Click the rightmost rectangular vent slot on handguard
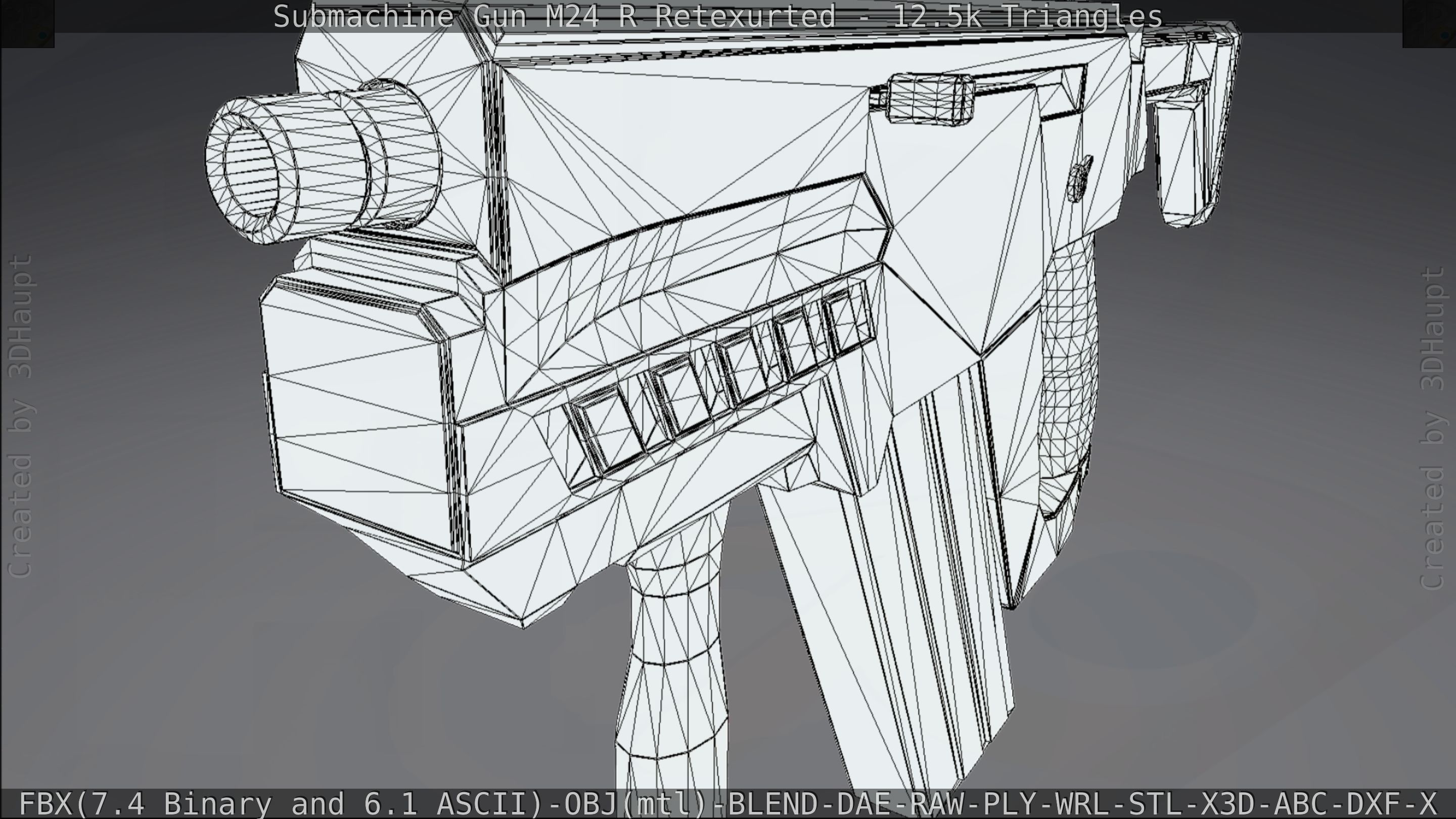This screenshot has width=1456, height=819. (848, 320)
